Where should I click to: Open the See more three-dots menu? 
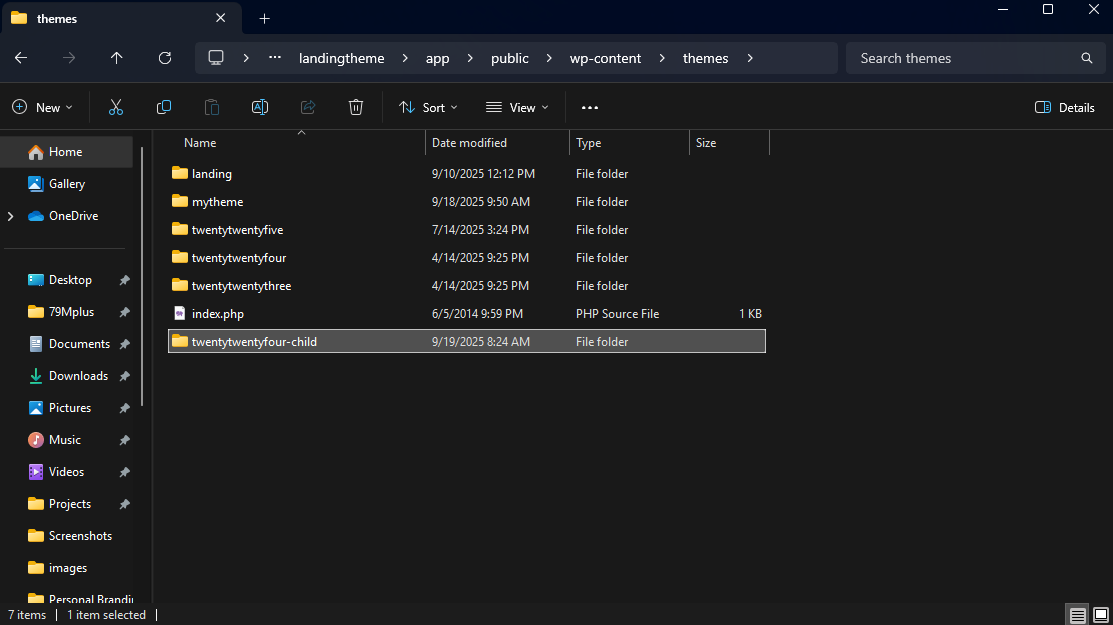pos(590,107)
